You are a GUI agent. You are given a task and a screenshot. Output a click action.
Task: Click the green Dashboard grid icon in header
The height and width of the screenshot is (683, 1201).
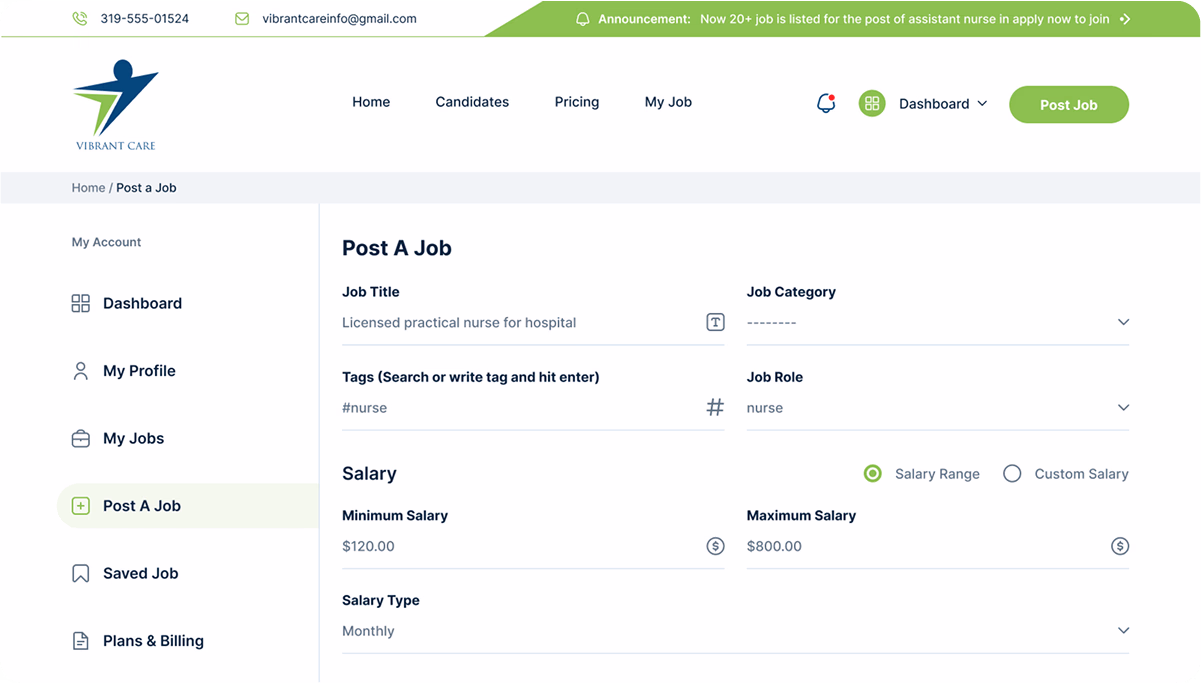pyautogui.click(x=872, y=103)
